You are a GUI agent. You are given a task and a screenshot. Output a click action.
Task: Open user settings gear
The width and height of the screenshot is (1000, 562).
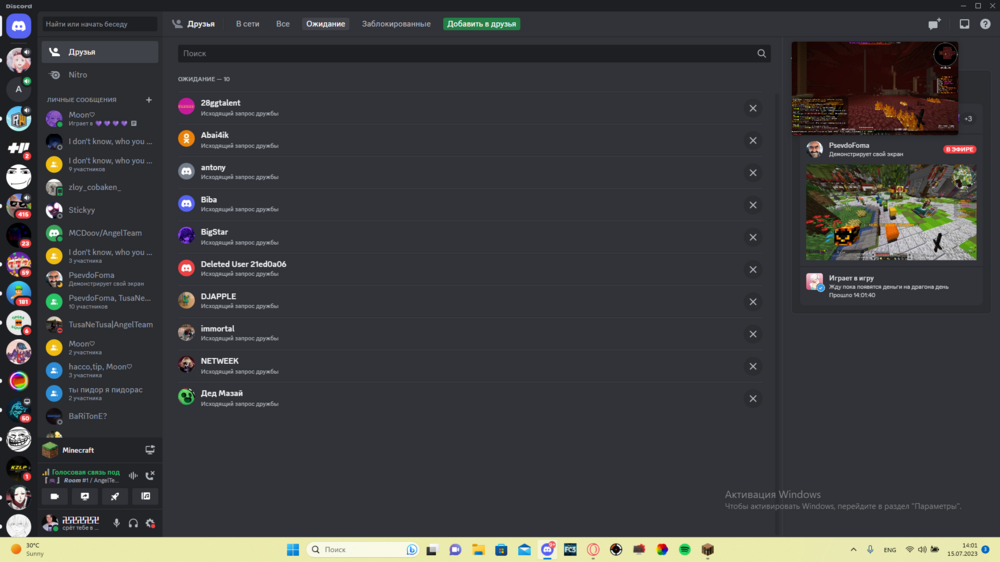tap(151, 523)
